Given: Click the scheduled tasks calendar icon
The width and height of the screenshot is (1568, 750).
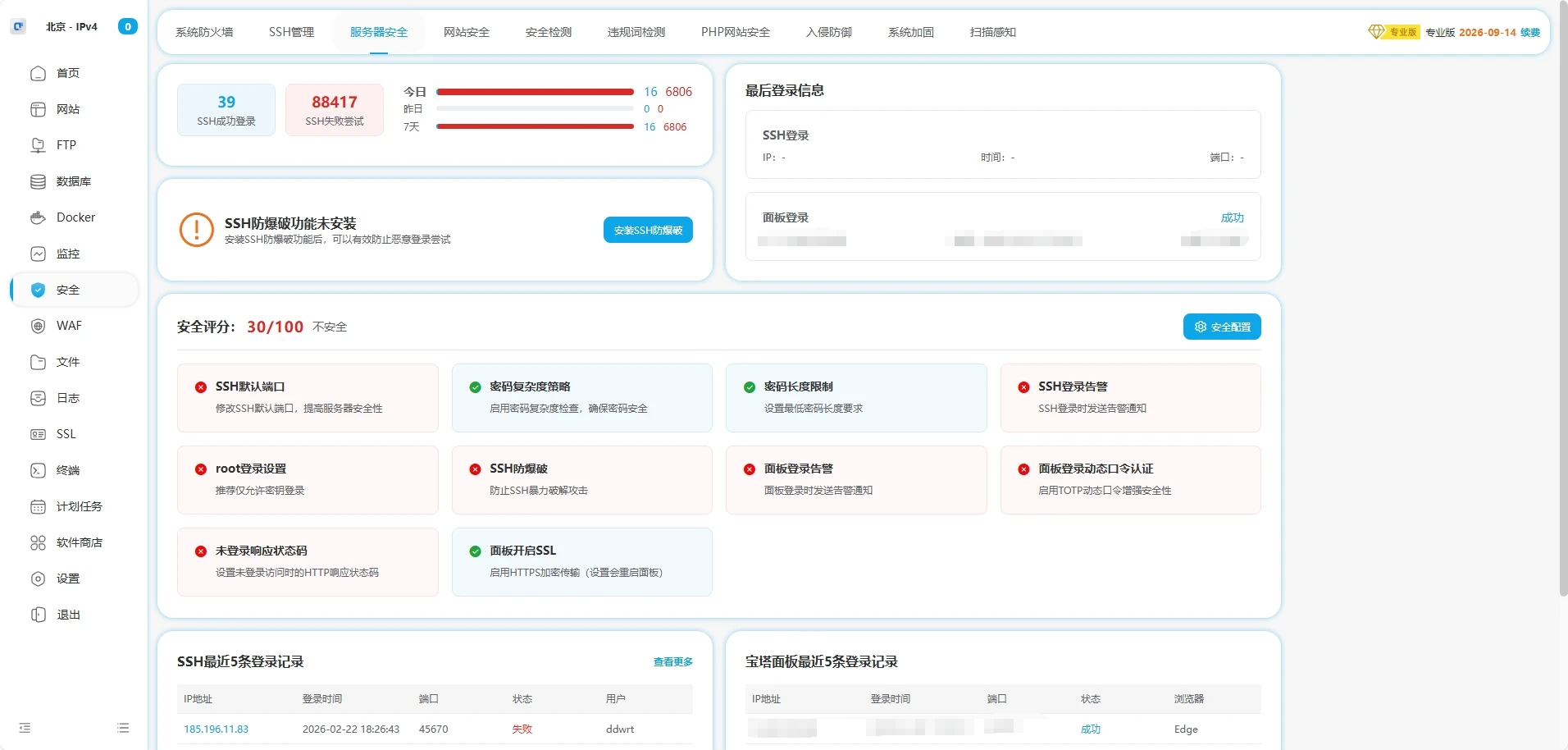Looking at the screenshot, I should [x=38, y=506].
